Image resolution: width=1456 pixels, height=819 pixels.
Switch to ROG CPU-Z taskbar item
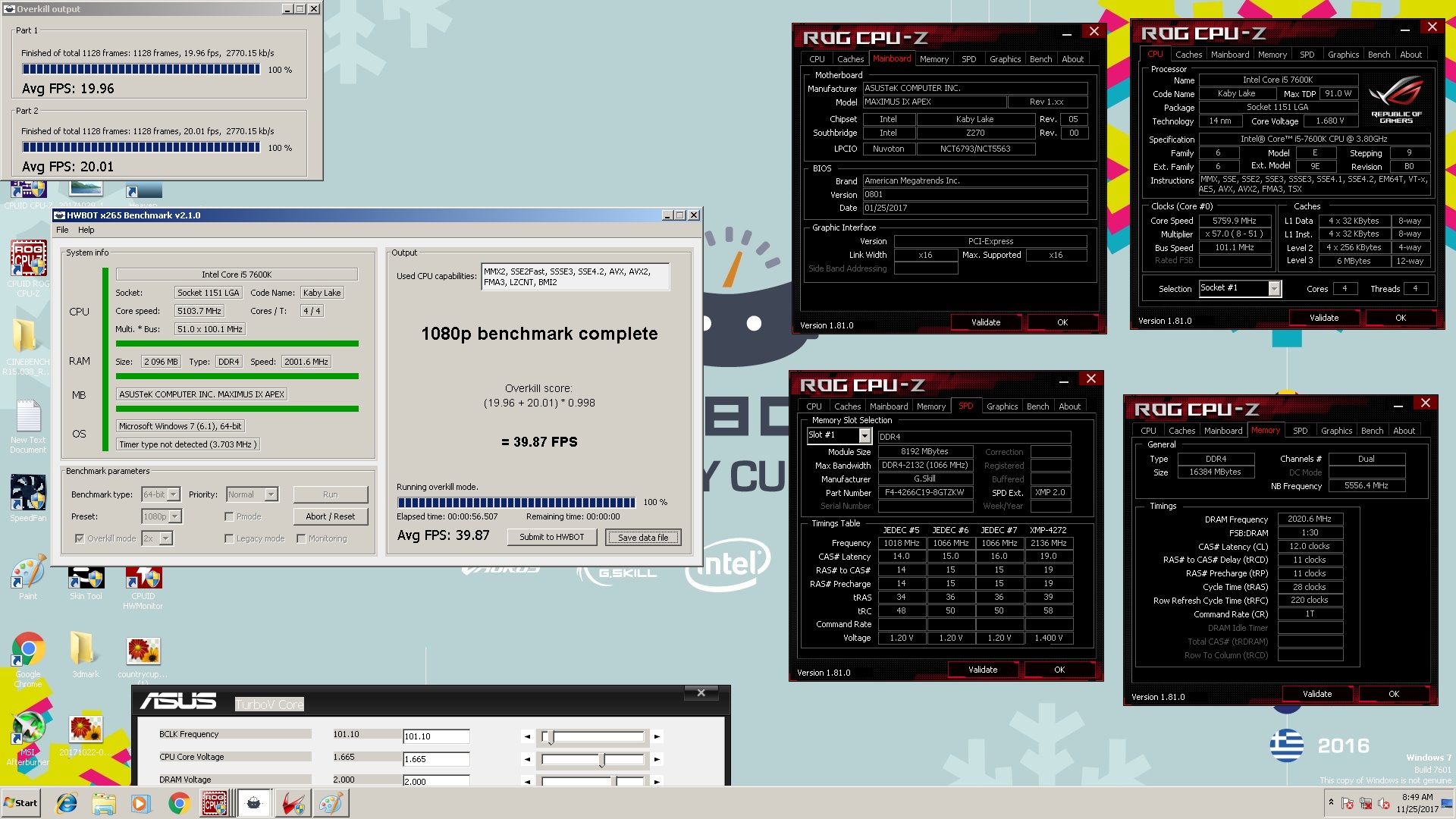[216, 803]
